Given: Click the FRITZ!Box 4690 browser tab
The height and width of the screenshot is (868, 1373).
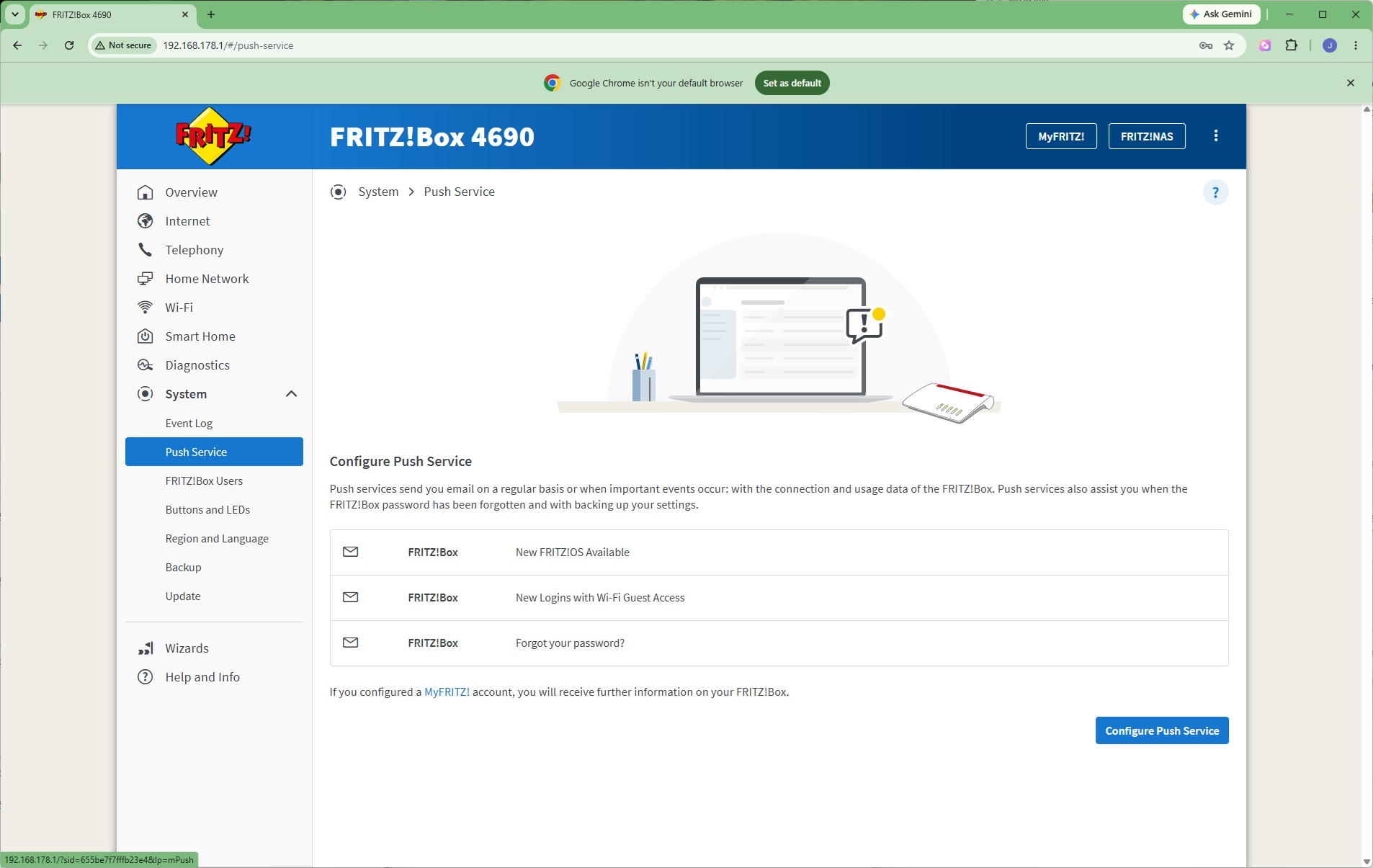Looking at the screenshot, I should (112, 14).
